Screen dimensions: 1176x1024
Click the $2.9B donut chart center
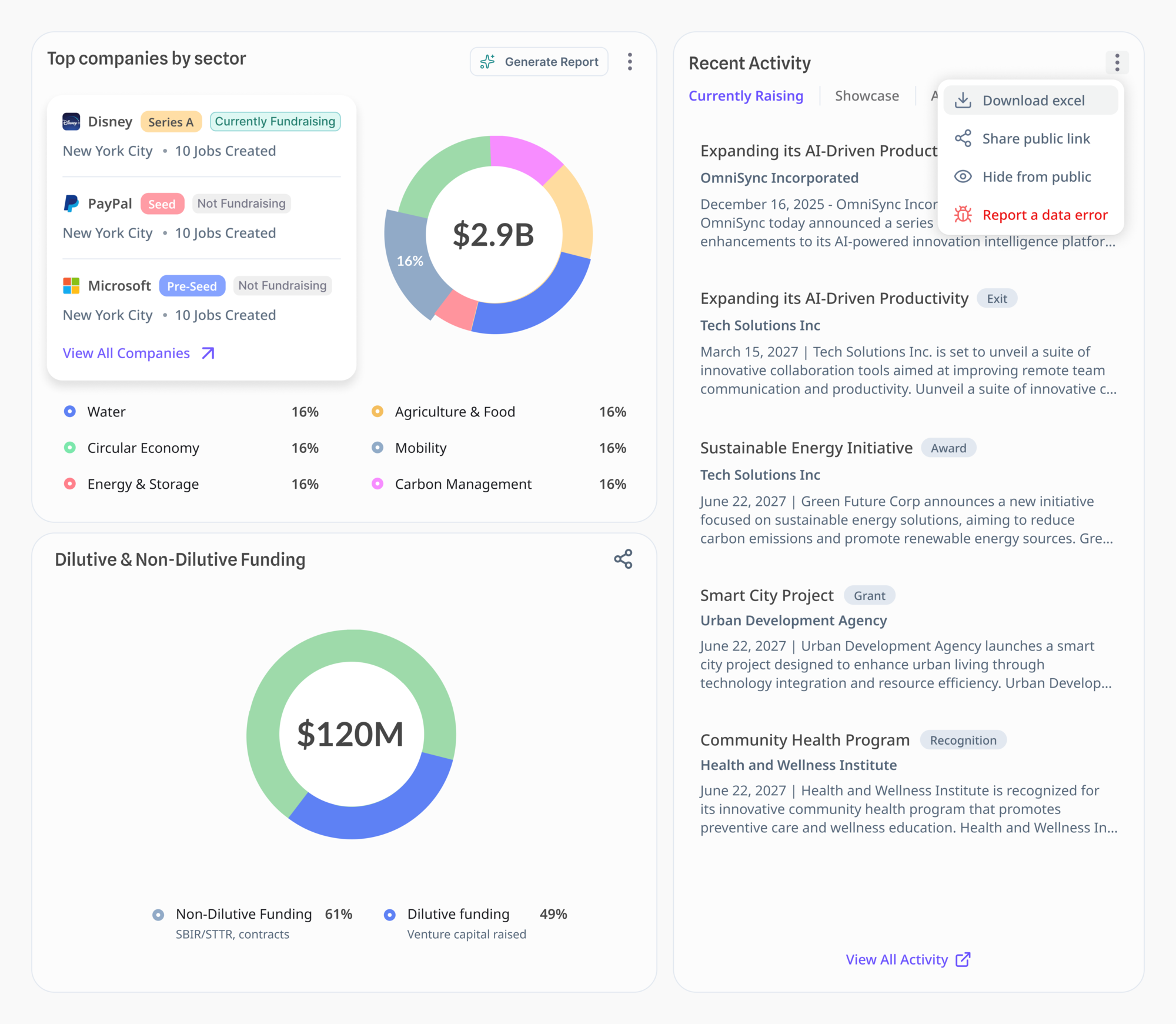493,235
